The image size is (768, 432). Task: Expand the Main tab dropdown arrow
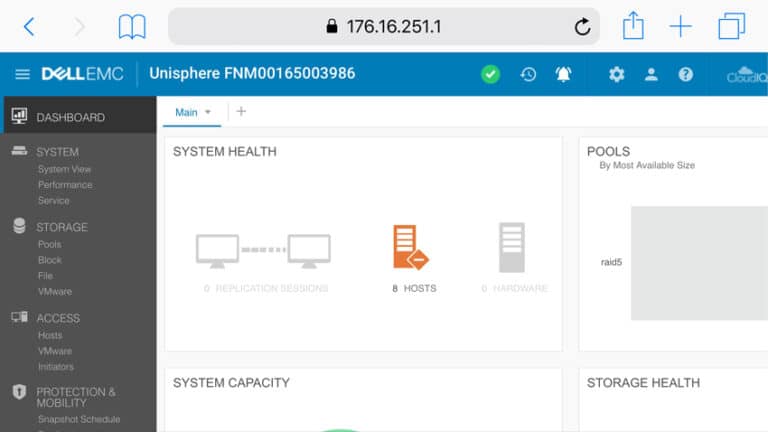208,112
